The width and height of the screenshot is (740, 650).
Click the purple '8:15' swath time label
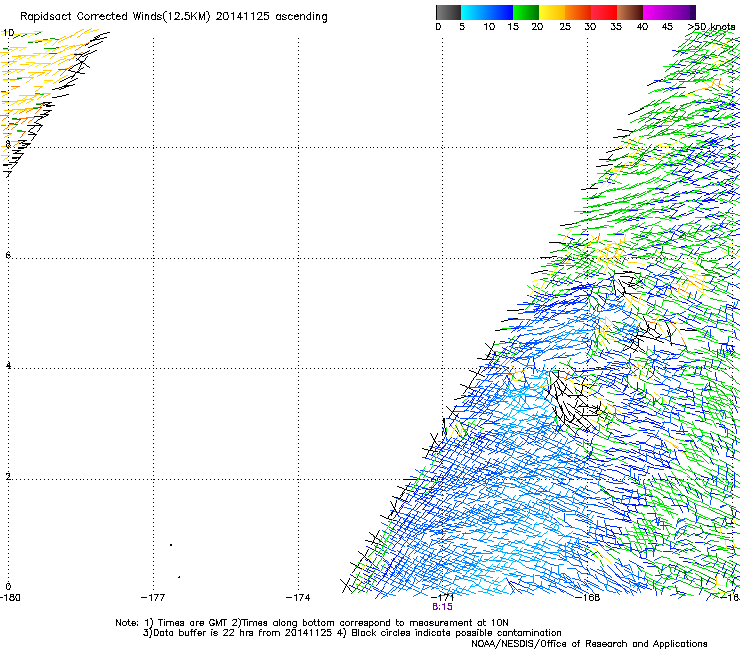[x=442, y=607]
